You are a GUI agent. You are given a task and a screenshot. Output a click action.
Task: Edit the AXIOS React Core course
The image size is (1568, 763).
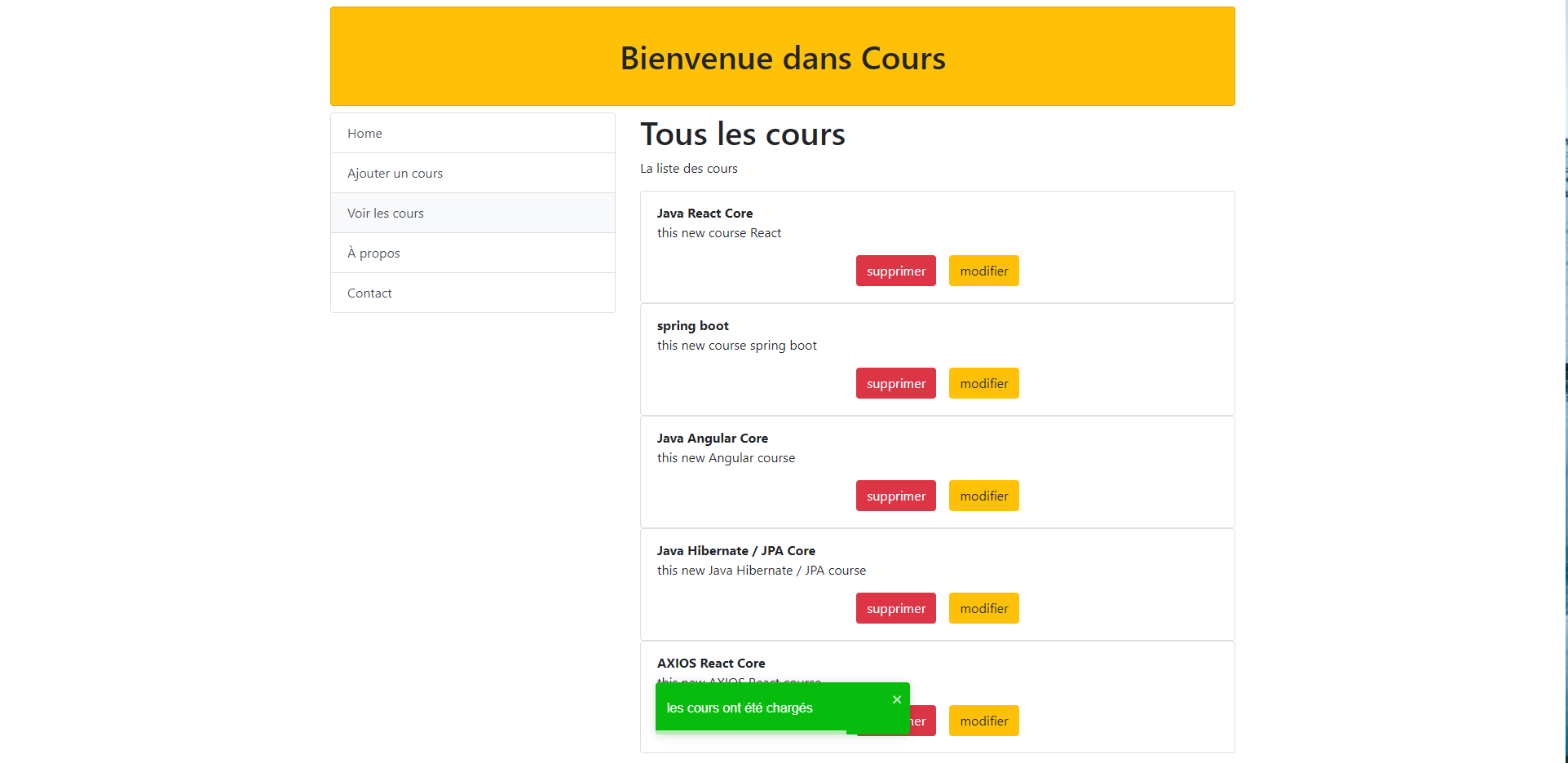(x=983, y=721)
